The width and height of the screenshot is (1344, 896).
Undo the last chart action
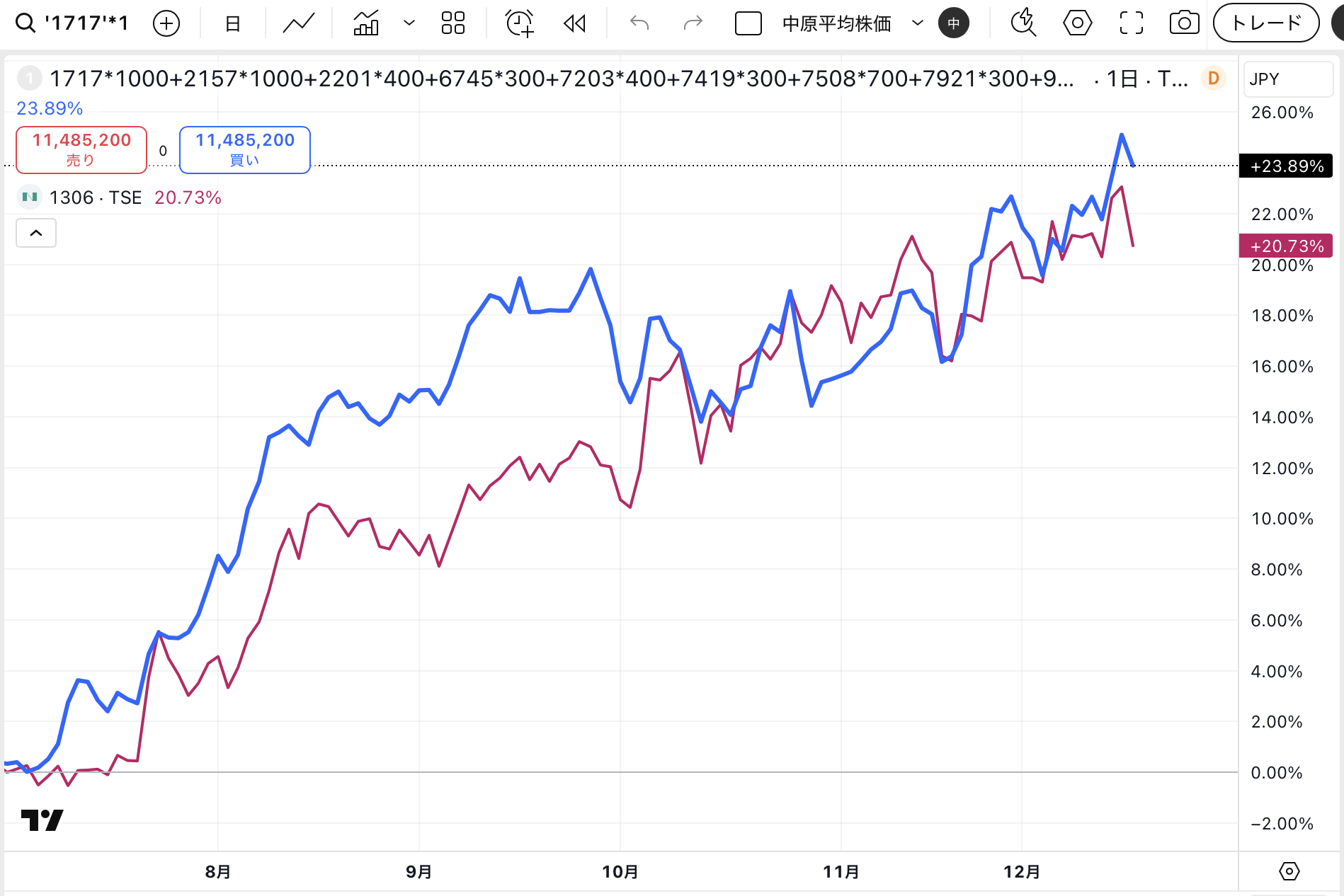pos(639,23)
